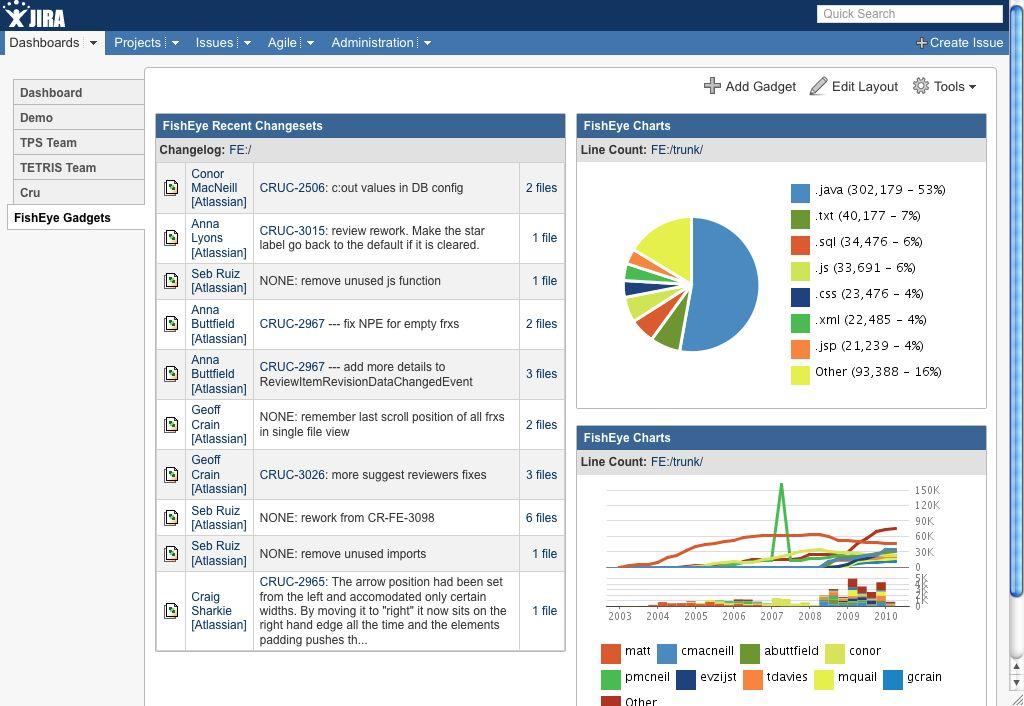Open 2 files link for CRUC-2506
The image size is (1024, 706).
point(541,188)
